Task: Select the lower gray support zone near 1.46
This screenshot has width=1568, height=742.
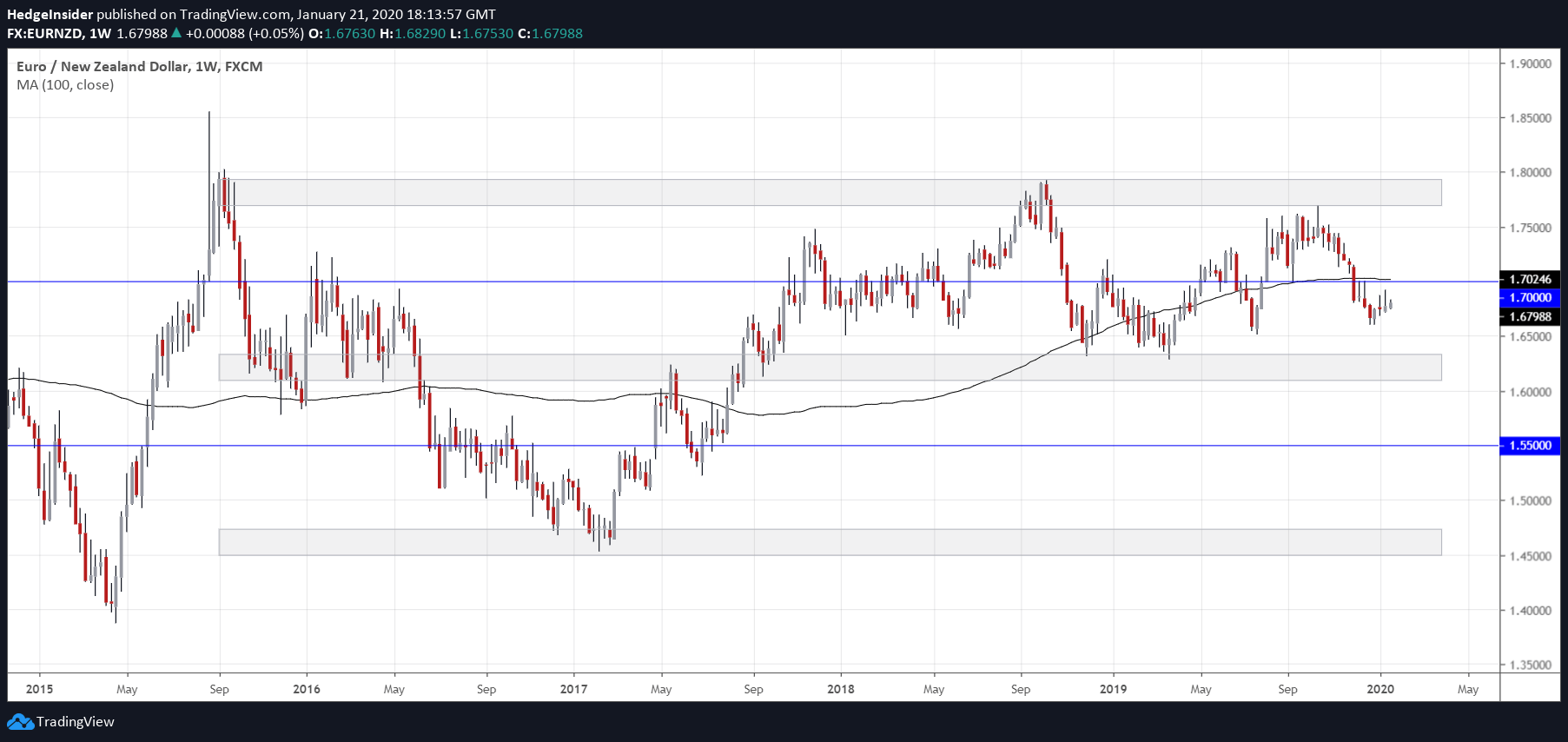Action: click(830, 542)
